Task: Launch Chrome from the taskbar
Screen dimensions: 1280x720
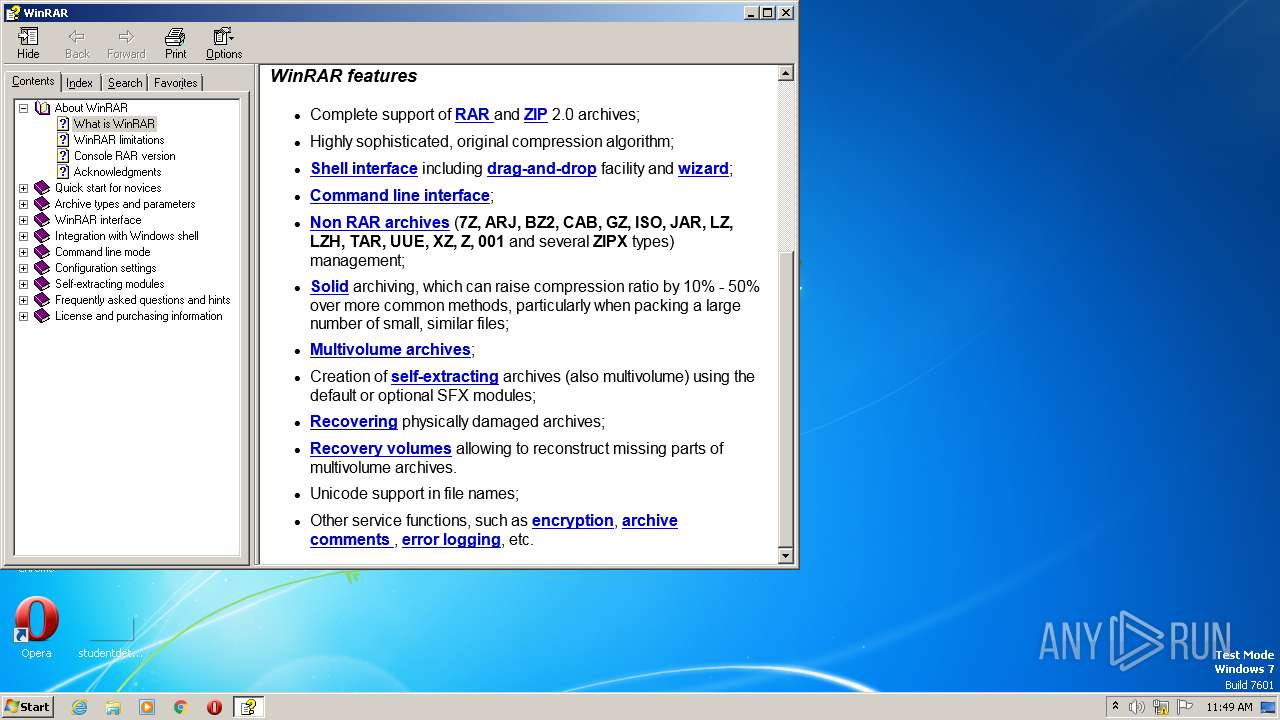Action: click(181, 707)
